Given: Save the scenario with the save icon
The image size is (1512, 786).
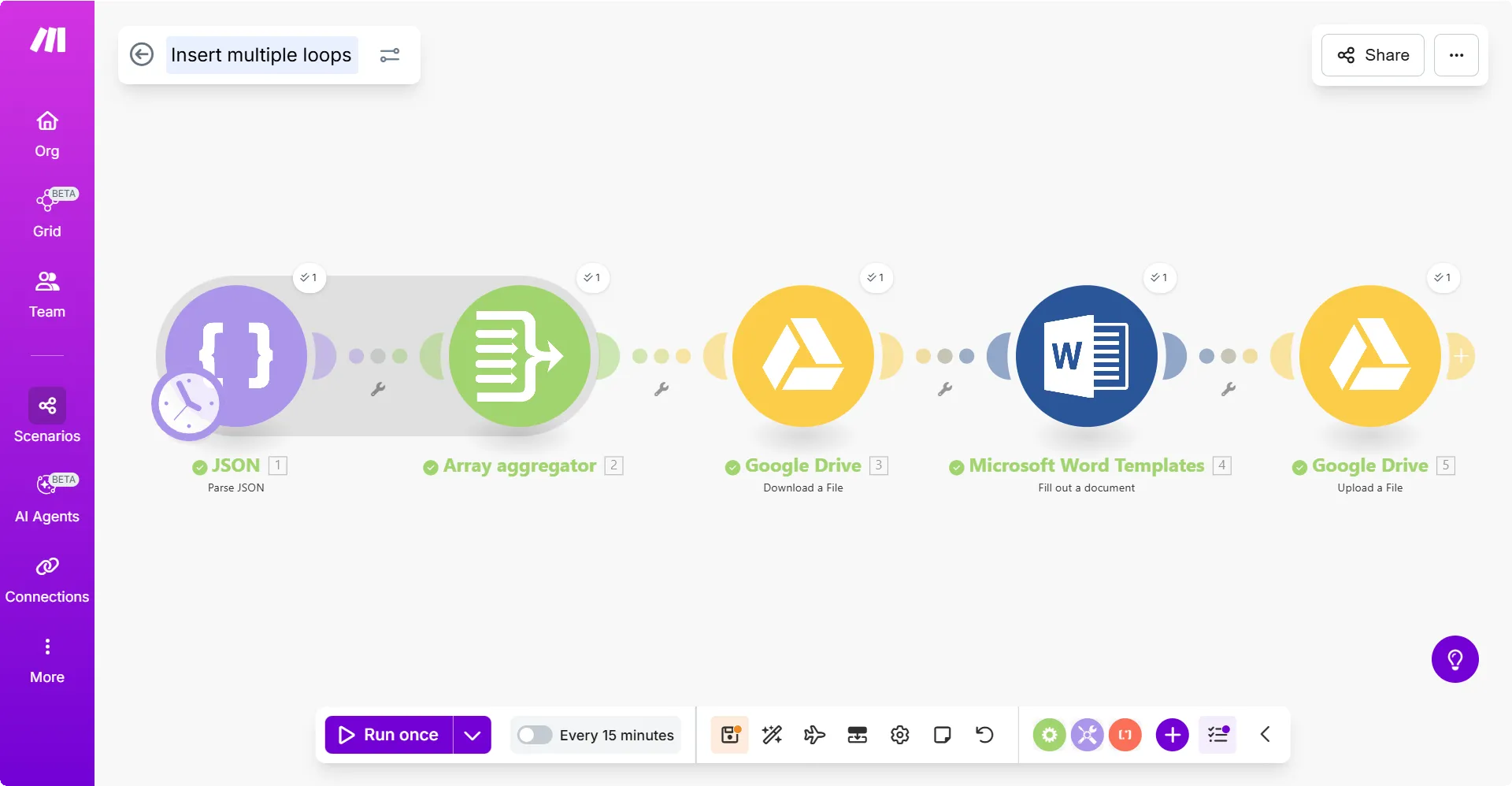Looking at the screenshot, I should point(730,735).
